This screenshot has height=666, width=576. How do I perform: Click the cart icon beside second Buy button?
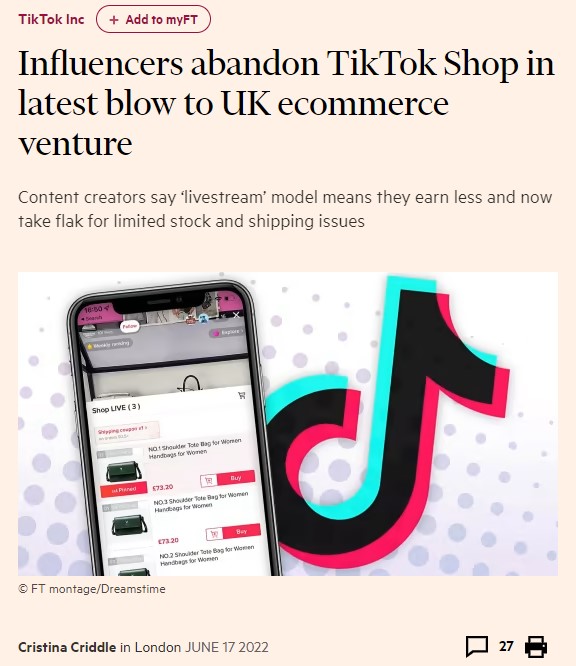[x=214, y=534]
